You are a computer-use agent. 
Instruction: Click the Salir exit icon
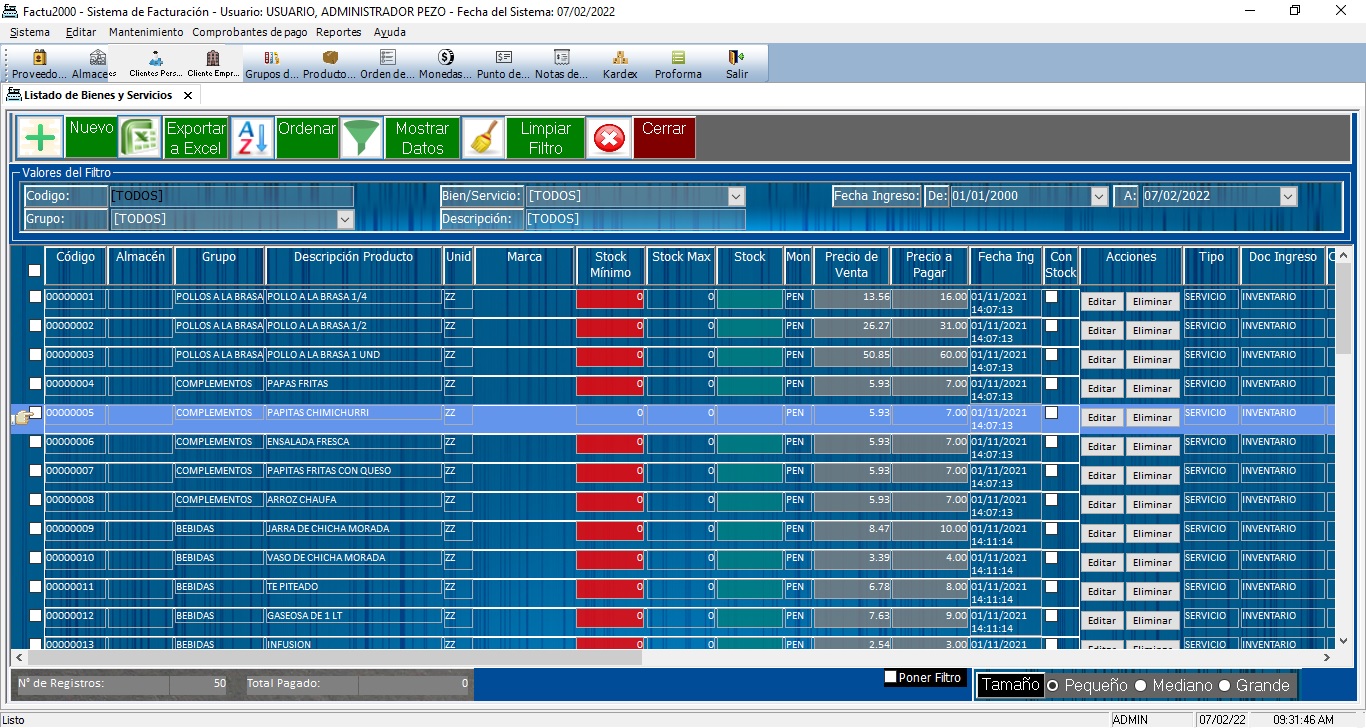point(737,64)
